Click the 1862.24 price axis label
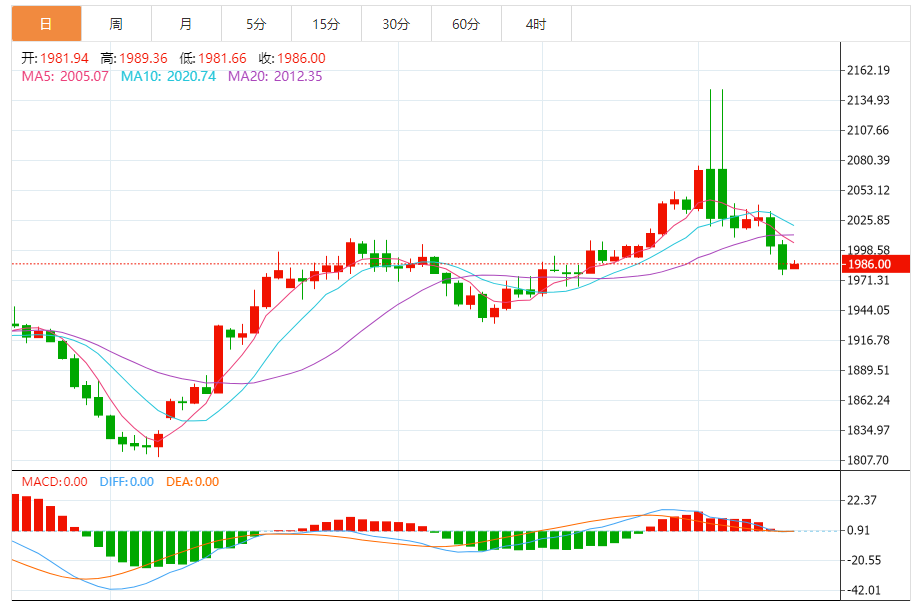Screen dimensions: 919x601 tap(868, 400)
